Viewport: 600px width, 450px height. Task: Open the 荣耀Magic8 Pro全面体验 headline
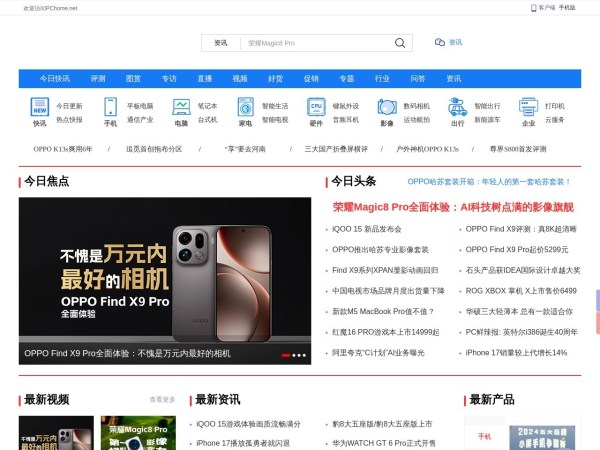coord(453,207)
